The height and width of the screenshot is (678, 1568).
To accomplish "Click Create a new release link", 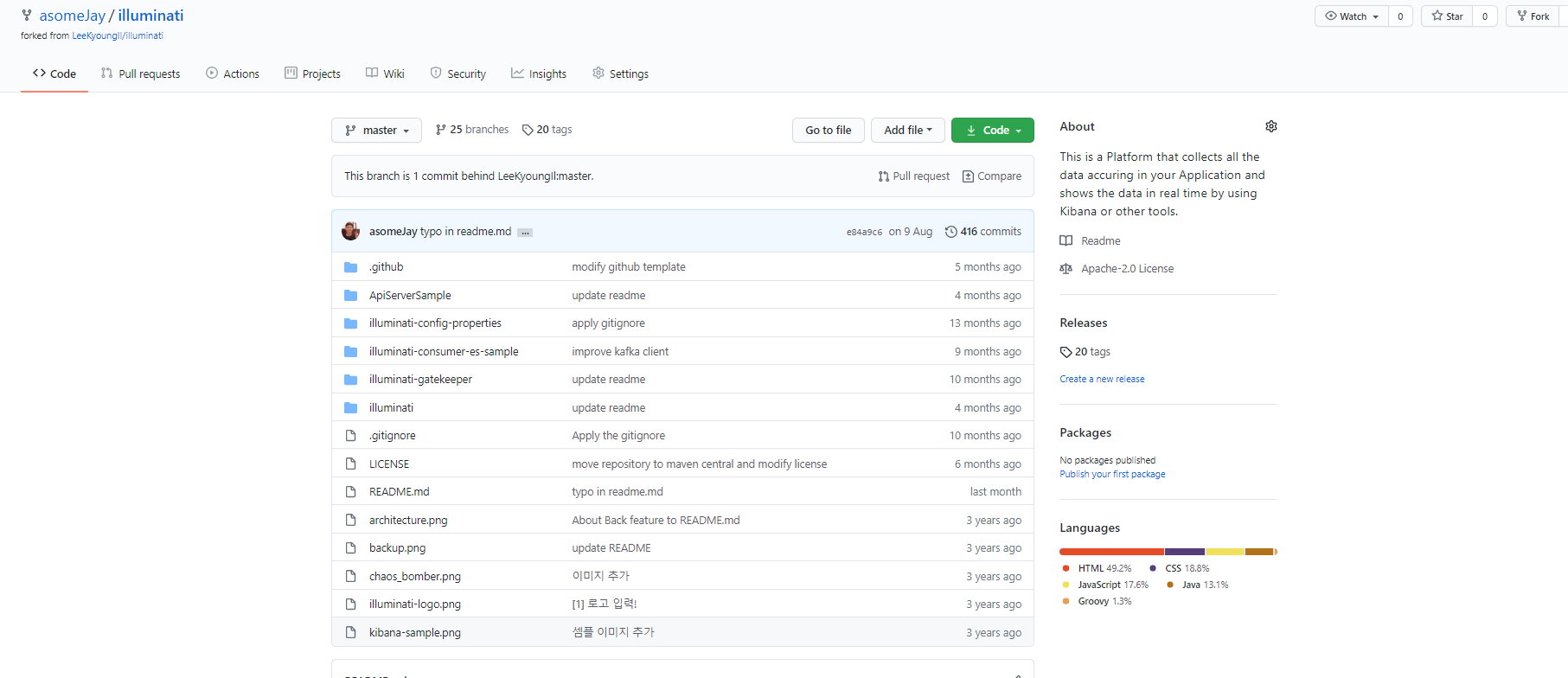I will 1102,379.
